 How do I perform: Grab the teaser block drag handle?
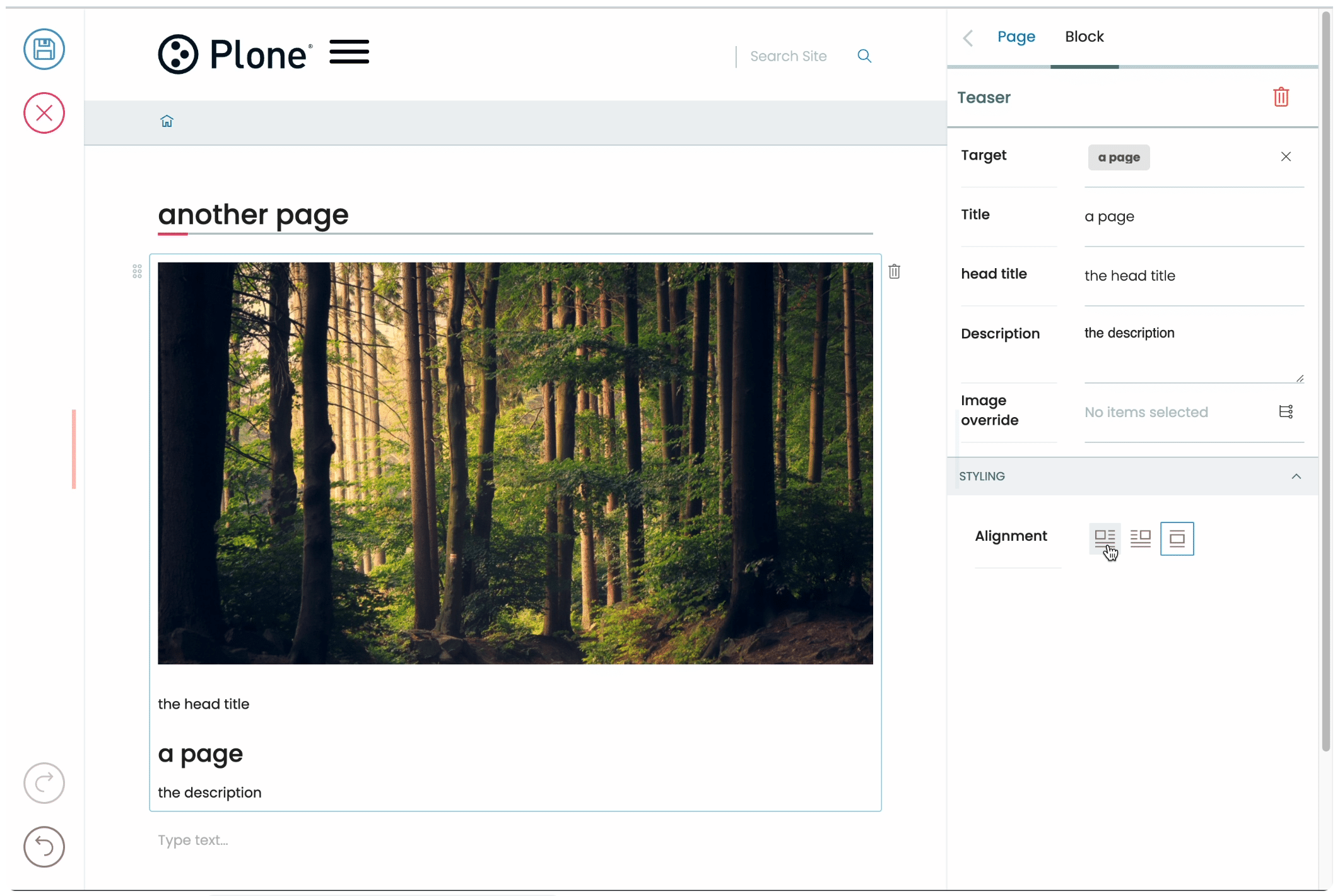point(137,271)
